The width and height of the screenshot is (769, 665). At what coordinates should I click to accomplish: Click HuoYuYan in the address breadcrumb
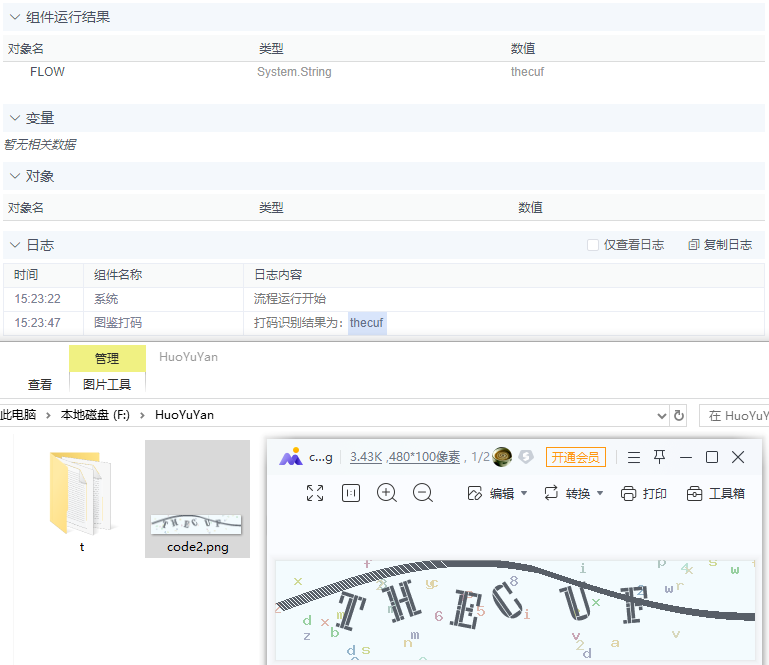184,415
